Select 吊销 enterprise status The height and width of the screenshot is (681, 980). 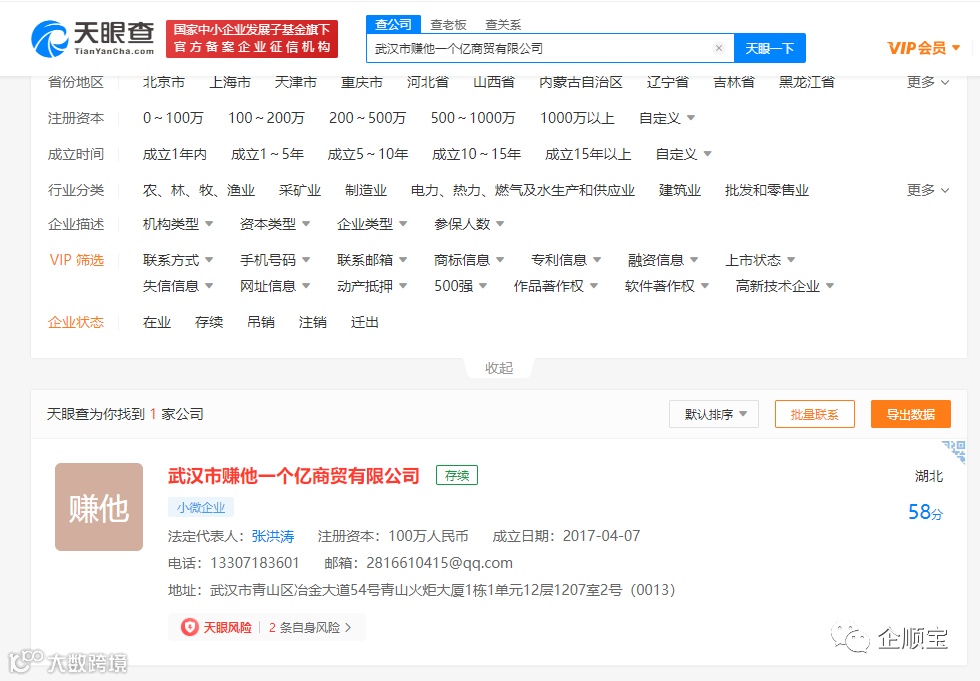261,322
